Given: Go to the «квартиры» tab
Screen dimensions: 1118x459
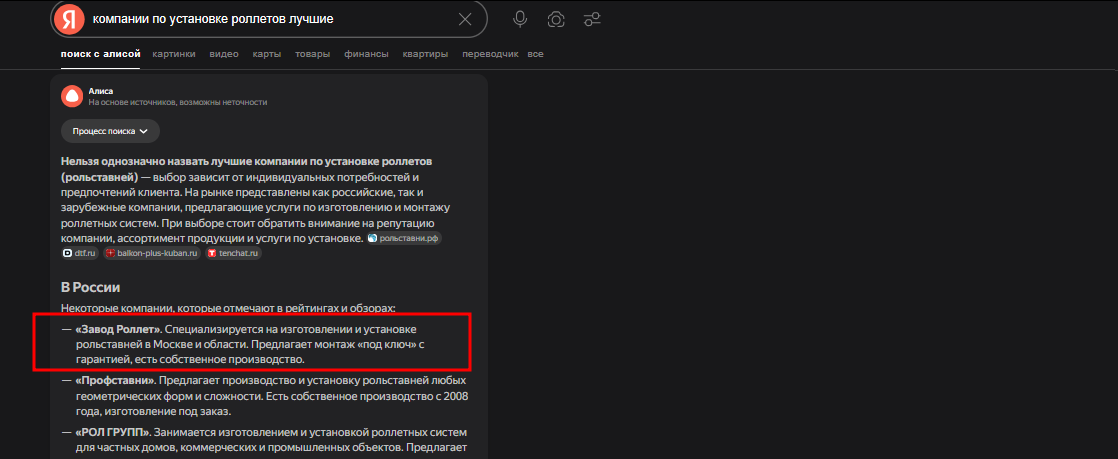Looking at the screenshot, I should tap(425, 54).
